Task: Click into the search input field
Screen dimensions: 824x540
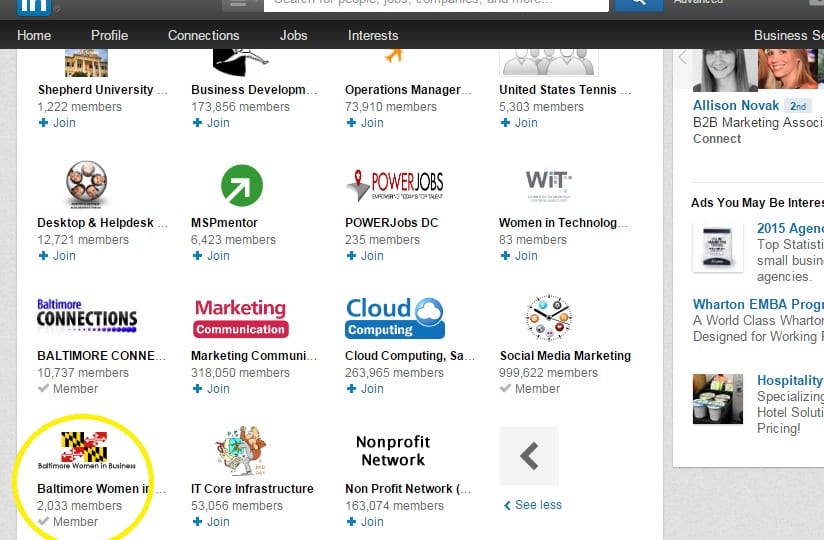Action: 436,5
